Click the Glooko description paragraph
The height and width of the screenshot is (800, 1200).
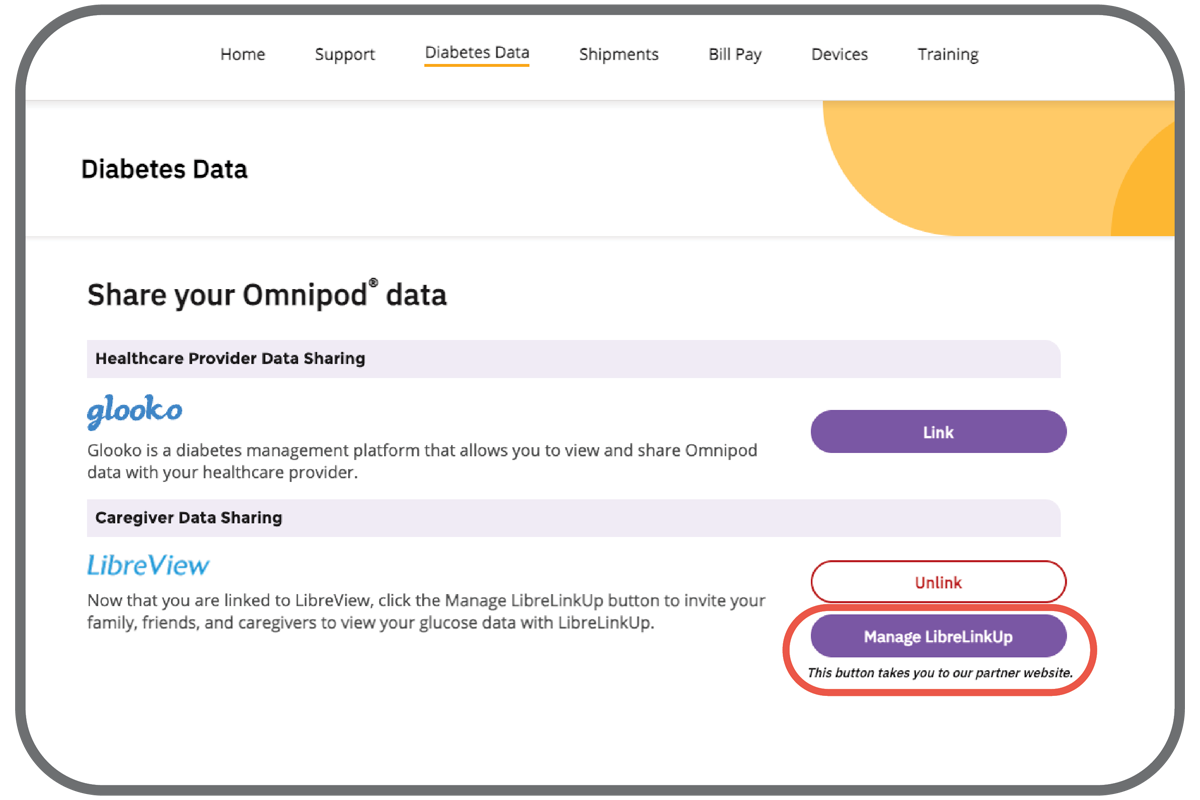[422, 461]
